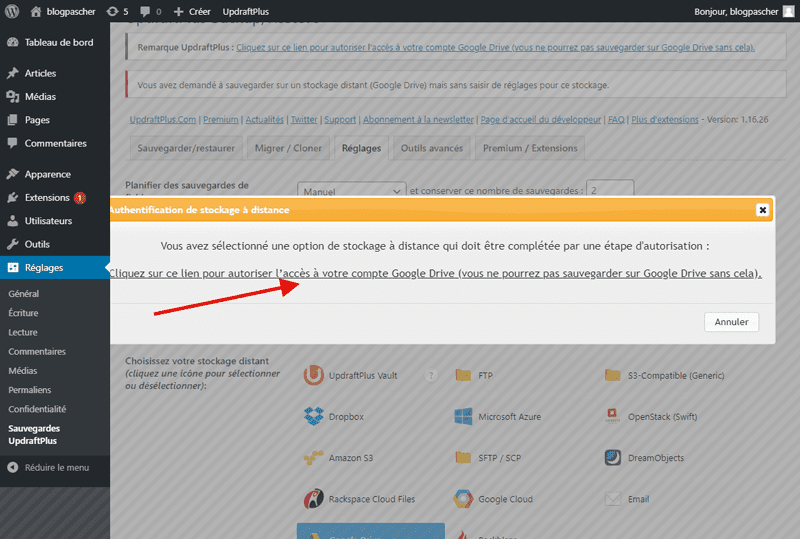This screenshot has height=539, width=800.
Task: Open the Twitter link
Action: 304,119
